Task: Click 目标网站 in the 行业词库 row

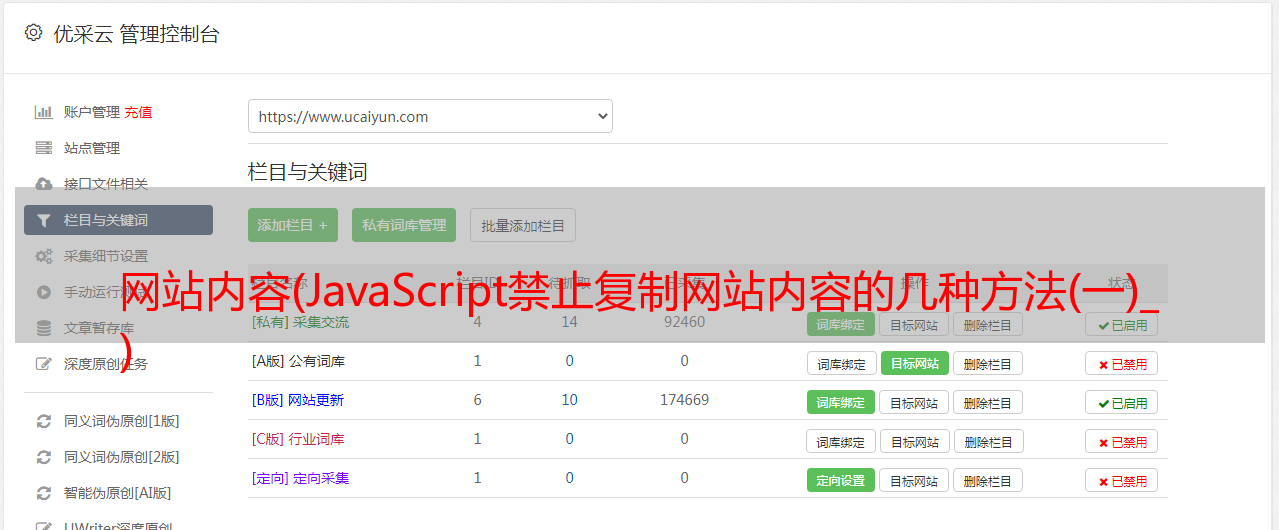Action: (915, 441)
